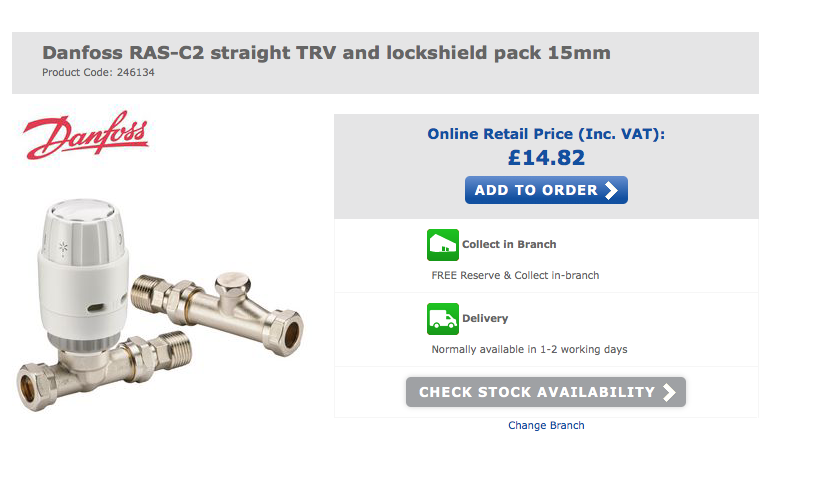Viewport: 830px width, 492px height.
Task: Click the green Delivery truck icon
Action: click(x=443, y=319)
